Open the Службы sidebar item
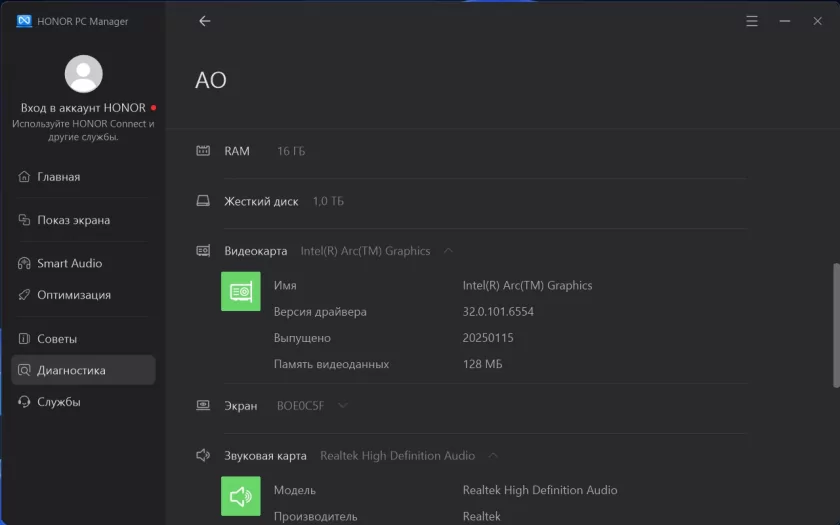This screenshot has height=525, width=840. [x=58, y=402]
